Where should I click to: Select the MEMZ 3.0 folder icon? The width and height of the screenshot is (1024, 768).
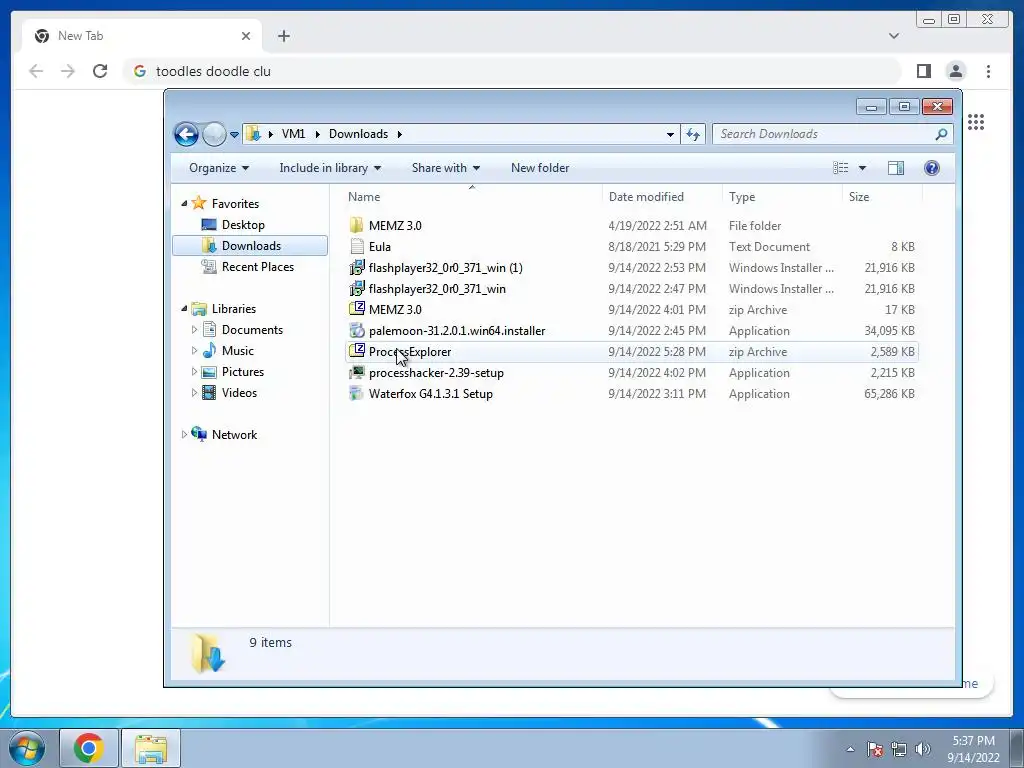[357, 225]
